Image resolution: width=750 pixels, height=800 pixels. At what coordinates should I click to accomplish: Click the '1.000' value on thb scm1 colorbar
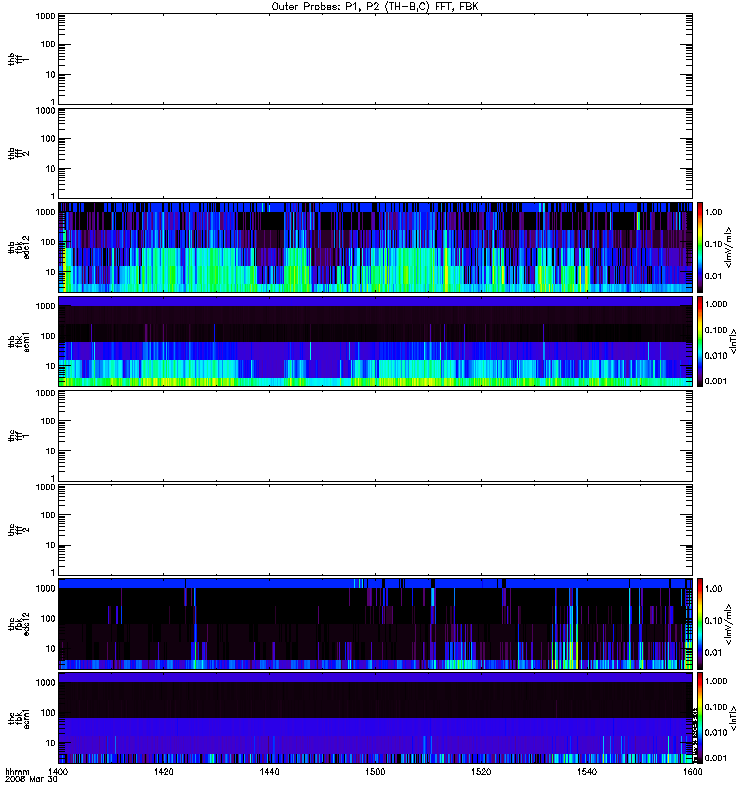click(x=716, y=305)
